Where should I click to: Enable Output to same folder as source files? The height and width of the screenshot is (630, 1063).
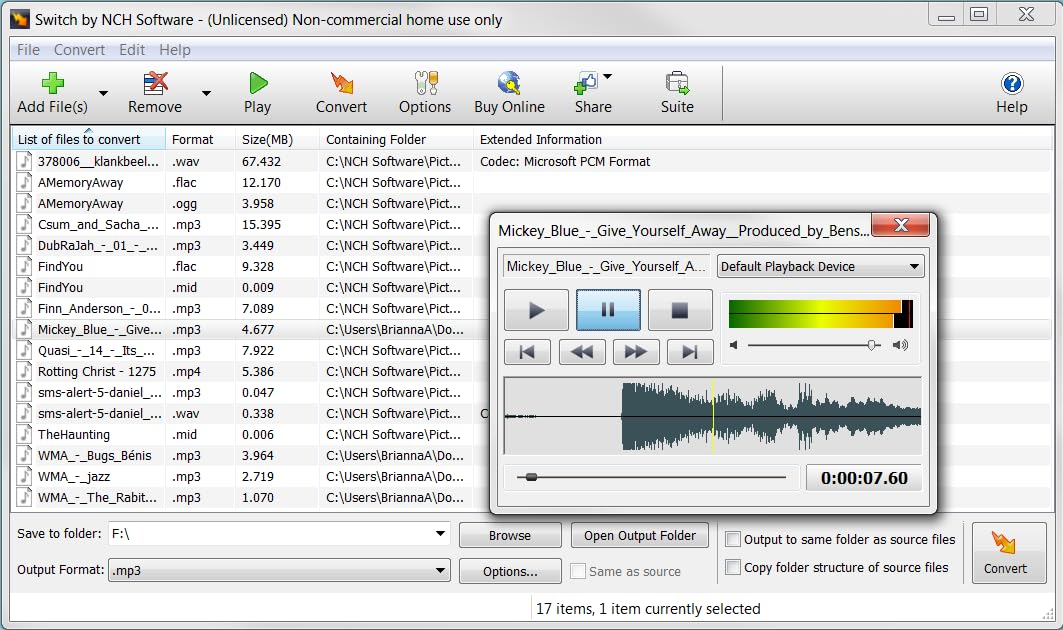click(x=733, y=540)
